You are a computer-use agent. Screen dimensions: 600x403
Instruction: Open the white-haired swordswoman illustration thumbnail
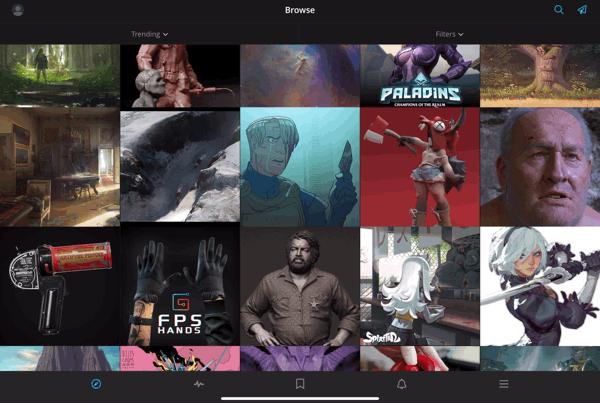pos(540,286)
